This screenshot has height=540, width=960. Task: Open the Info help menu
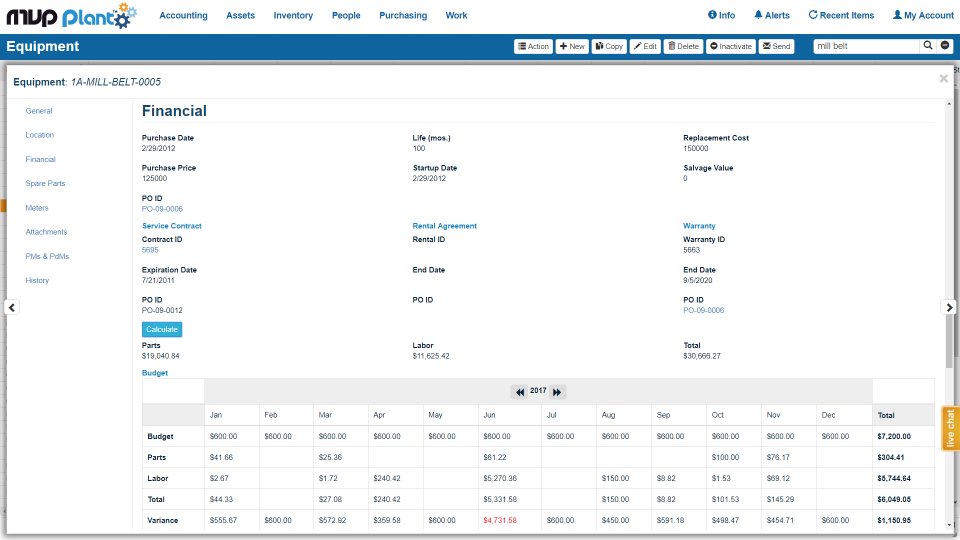721,15
